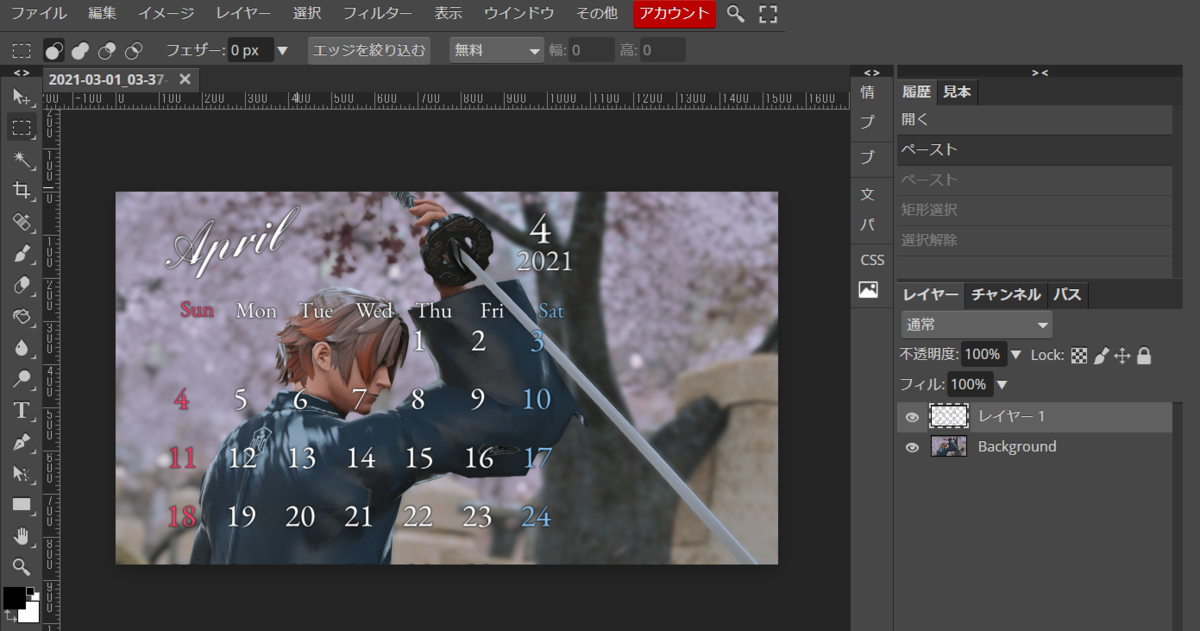The height and width of the screenshot is (631, 1200).
Task: Select the Move tool
Action: tap(22, 96)
